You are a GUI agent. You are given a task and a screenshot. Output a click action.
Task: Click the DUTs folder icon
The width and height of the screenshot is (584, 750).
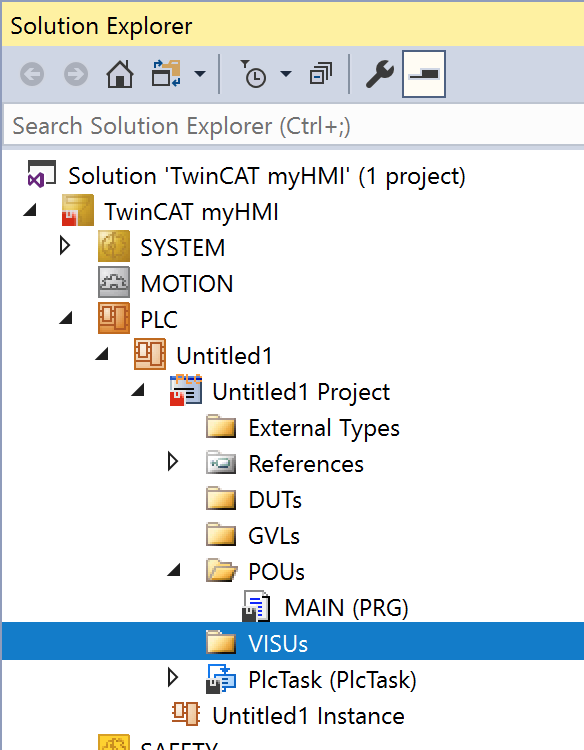tap(221, 498)
